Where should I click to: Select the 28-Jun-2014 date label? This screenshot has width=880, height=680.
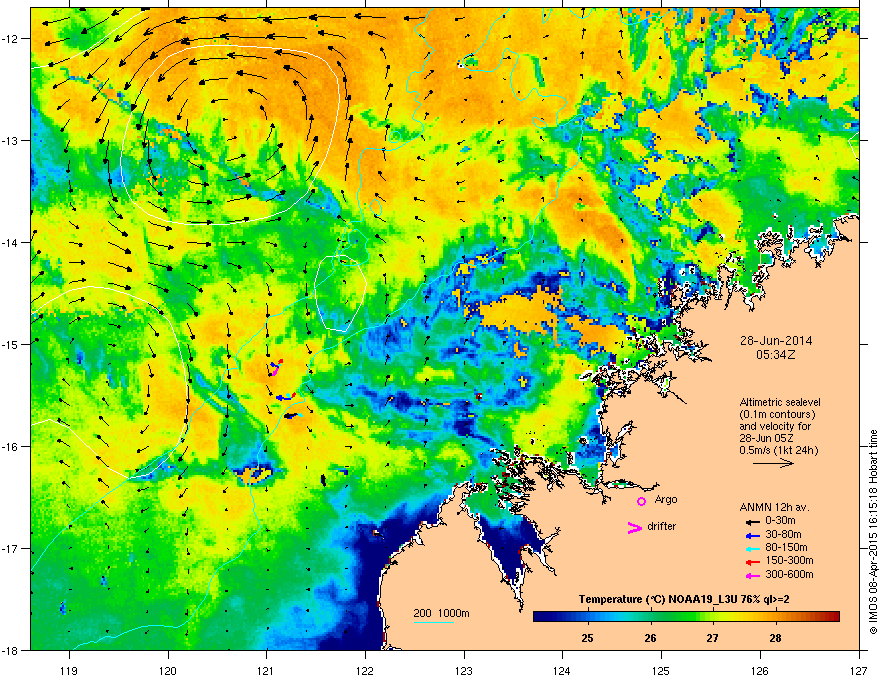[776, 341]
